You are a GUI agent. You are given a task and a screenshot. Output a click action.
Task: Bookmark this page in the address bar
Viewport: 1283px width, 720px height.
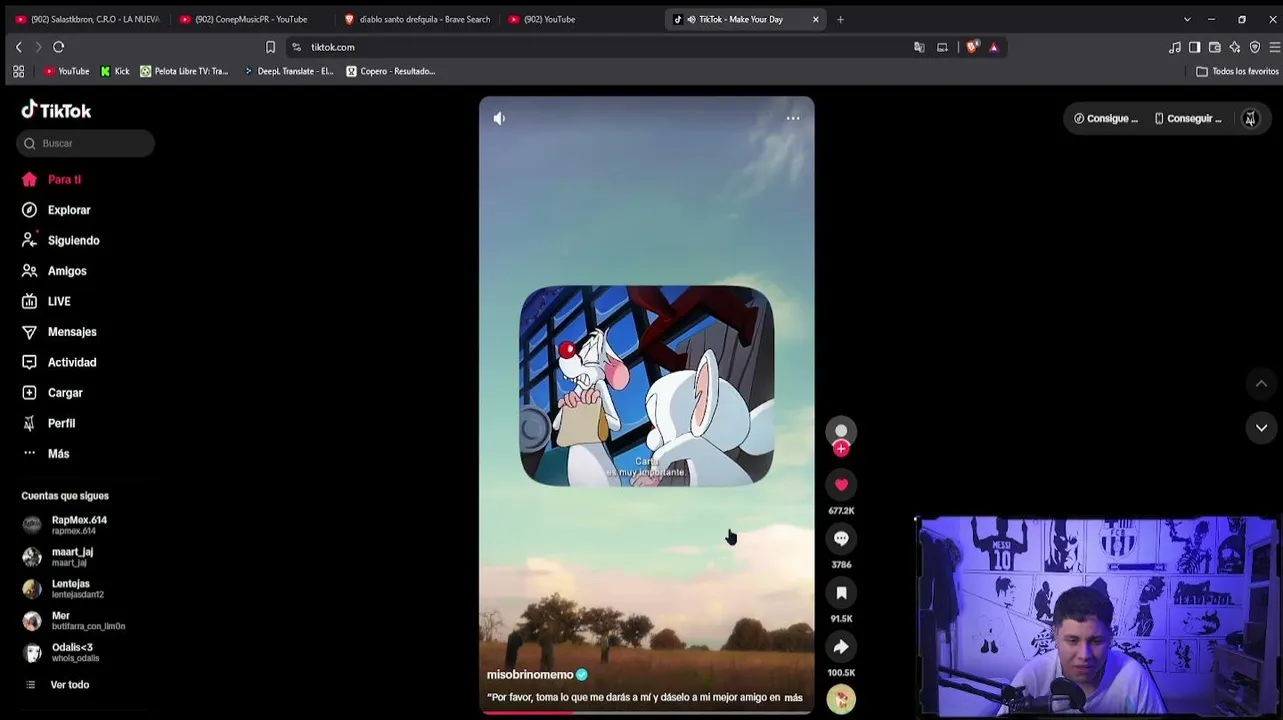pos(270,47)
